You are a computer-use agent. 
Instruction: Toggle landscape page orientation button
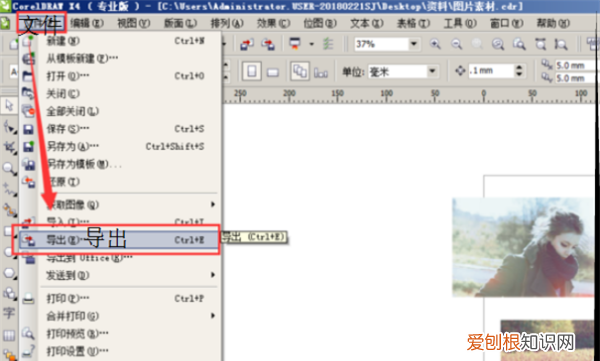pos(272,72)
